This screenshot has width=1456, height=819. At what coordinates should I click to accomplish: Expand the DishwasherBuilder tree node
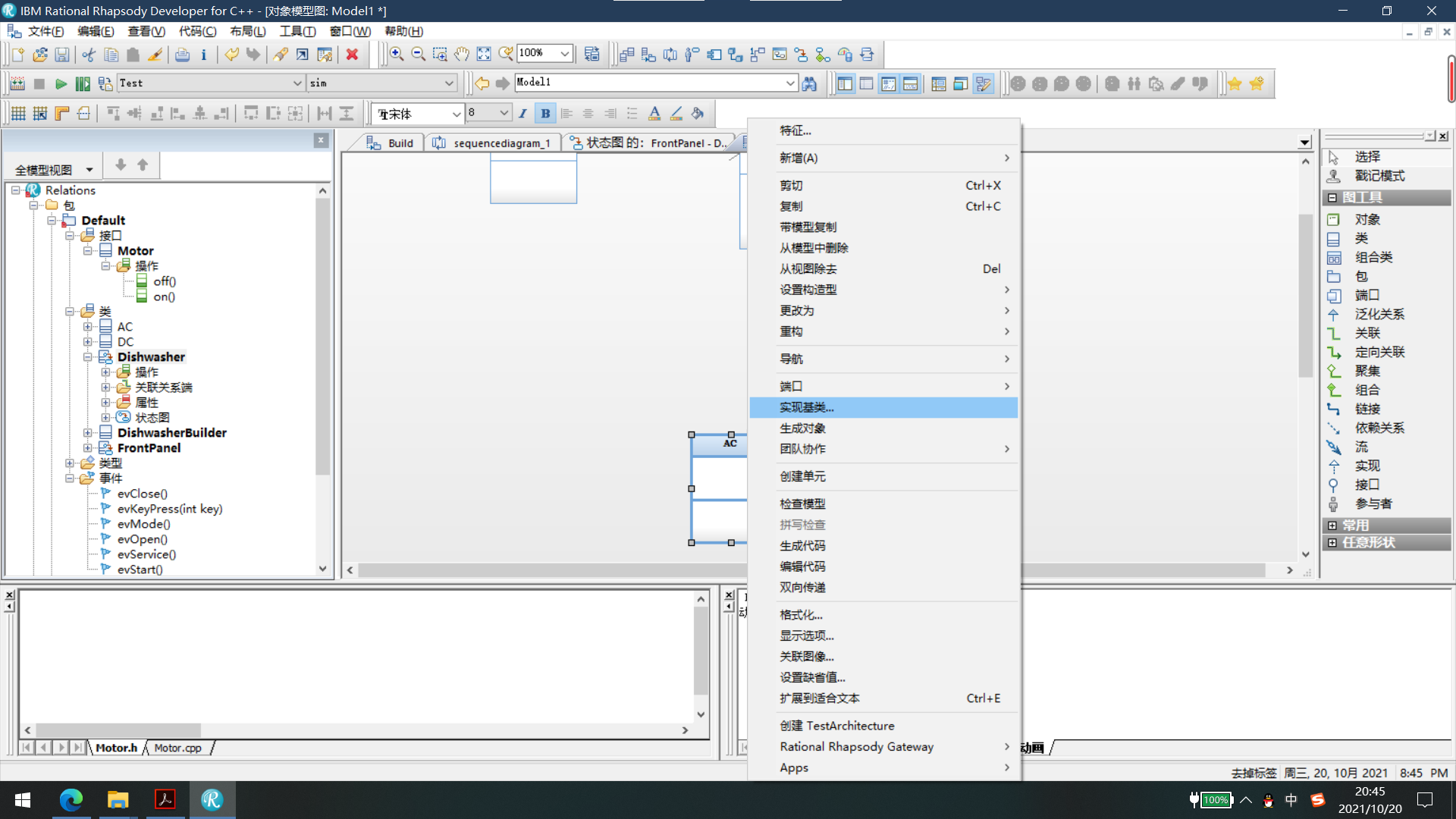click(88, 432)
